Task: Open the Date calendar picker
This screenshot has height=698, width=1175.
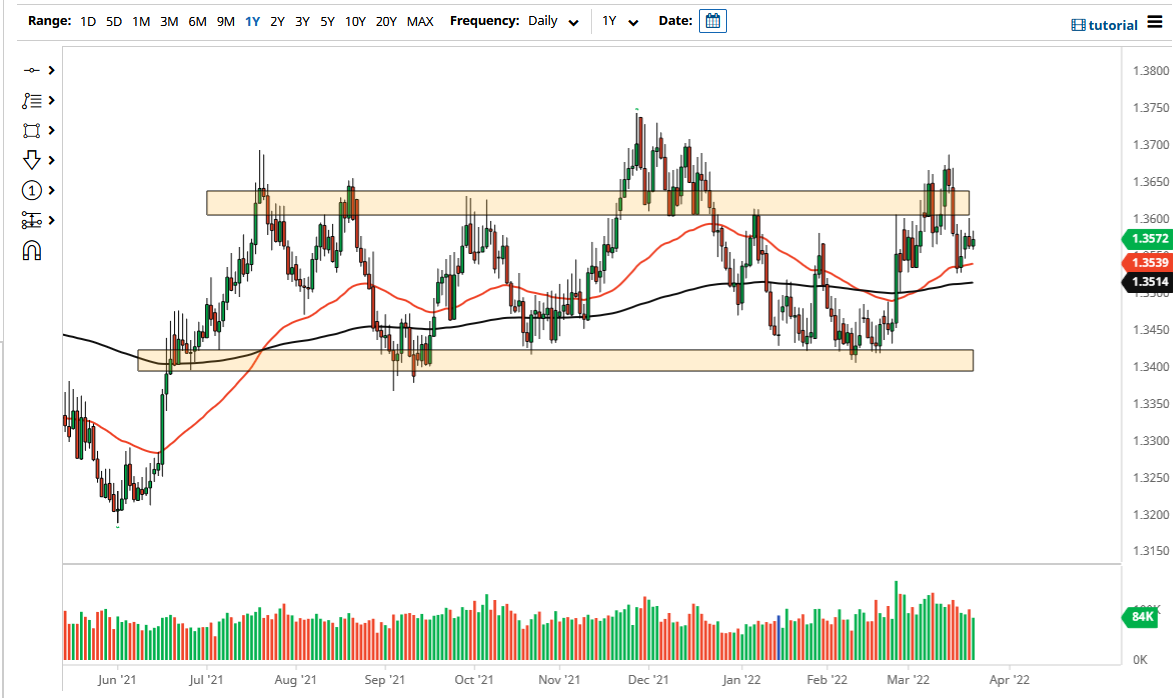Action: point(712,20)
